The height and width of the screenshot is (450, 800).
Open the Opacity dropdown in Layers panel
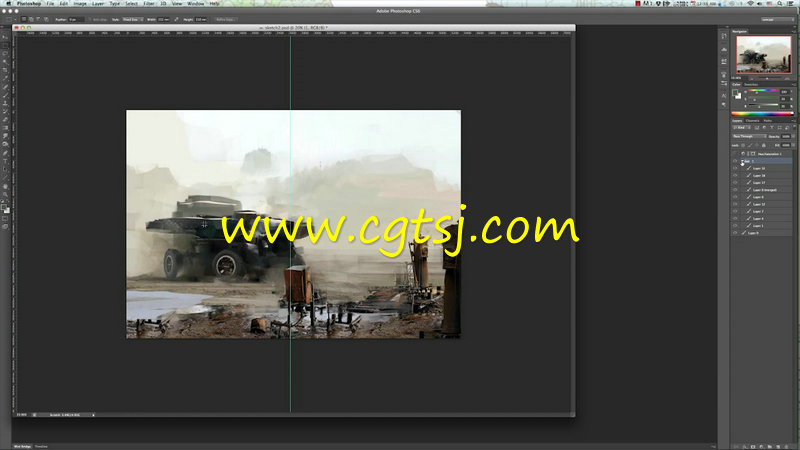tap(793, 136)
